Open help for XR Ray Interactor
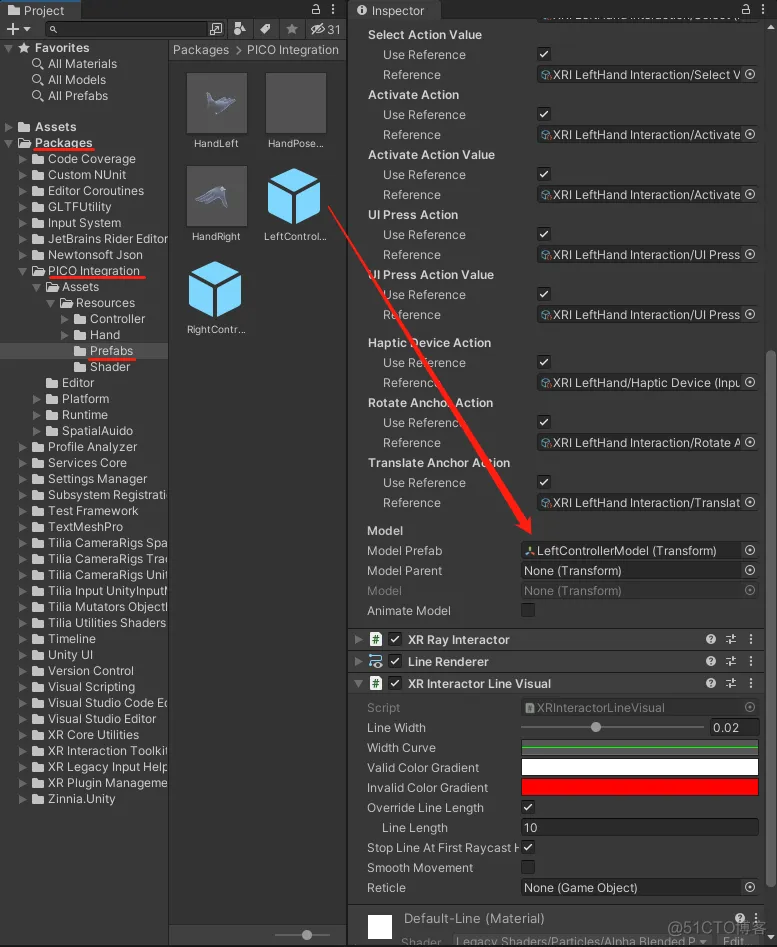 pos(711,639)
